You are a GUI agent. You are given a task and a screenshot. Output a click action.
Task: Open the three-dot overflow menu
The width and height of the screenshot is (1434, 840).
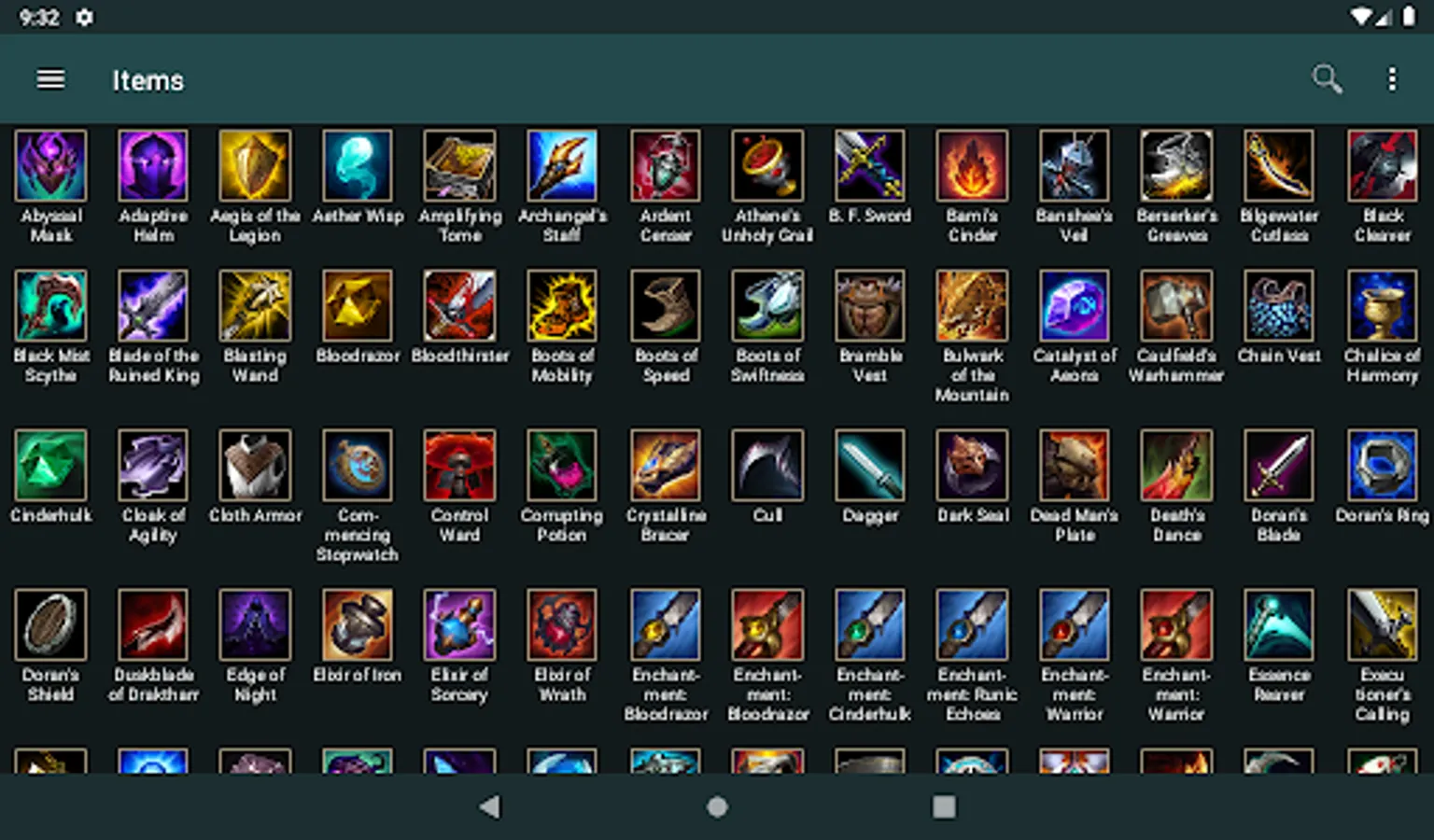coord(1392,79)
